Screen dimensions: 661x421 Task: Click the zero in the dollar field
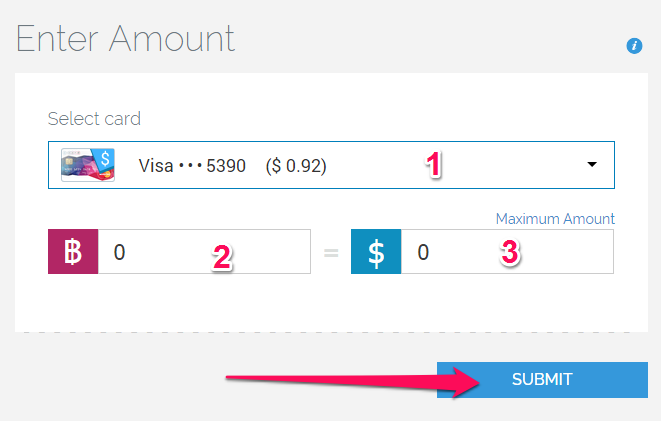tap(423, 252)
